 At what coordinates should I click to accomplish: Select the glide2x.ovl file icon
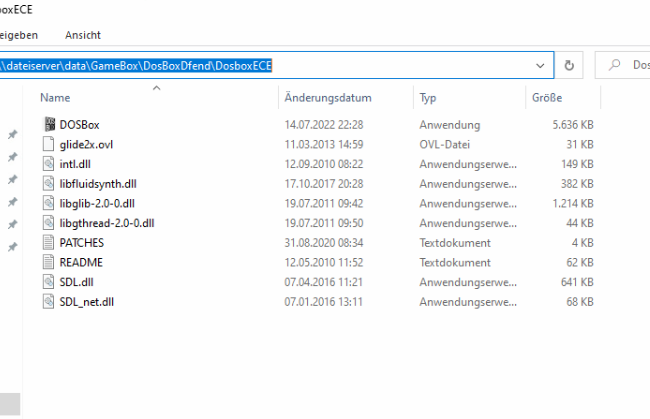tap(52, 144)
